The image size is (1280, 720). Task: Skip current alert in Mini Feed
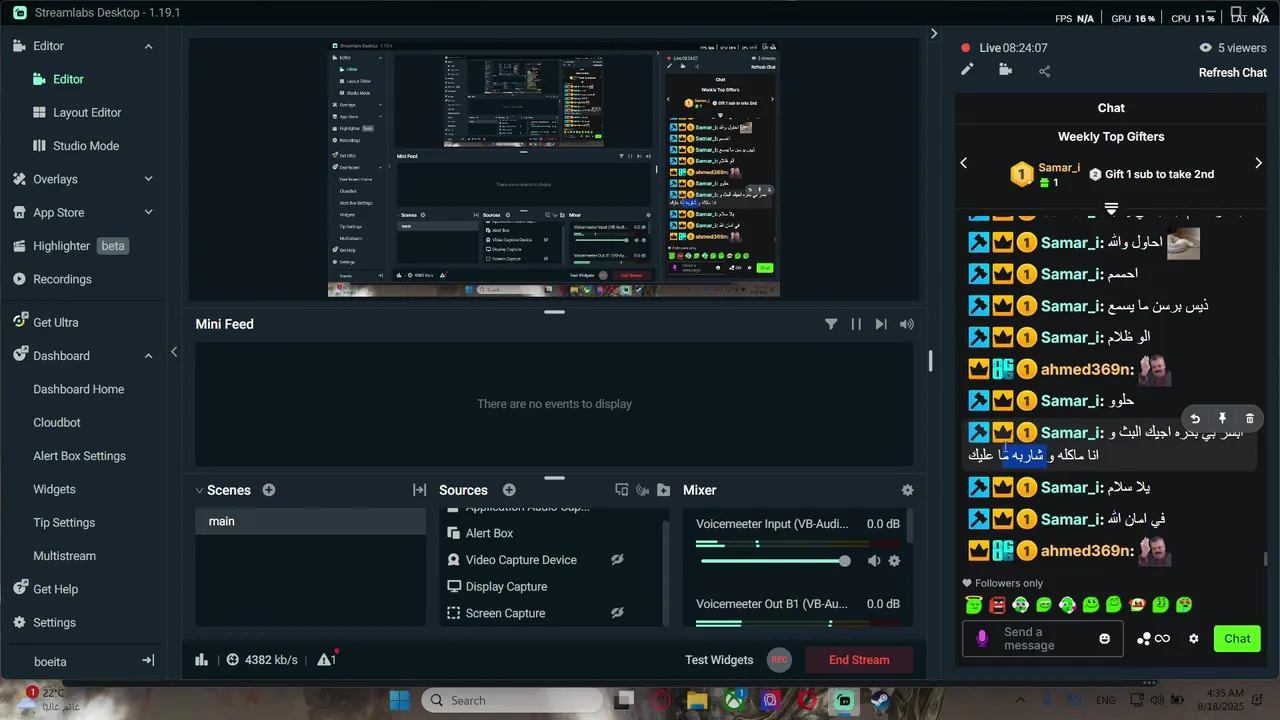881,324
